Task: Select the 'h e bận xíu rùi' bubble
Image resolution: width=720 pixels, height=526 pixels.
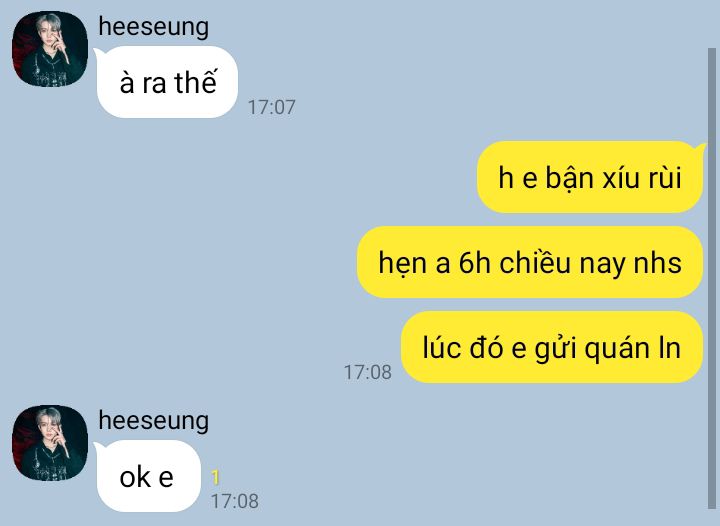Action: (590, 177)
